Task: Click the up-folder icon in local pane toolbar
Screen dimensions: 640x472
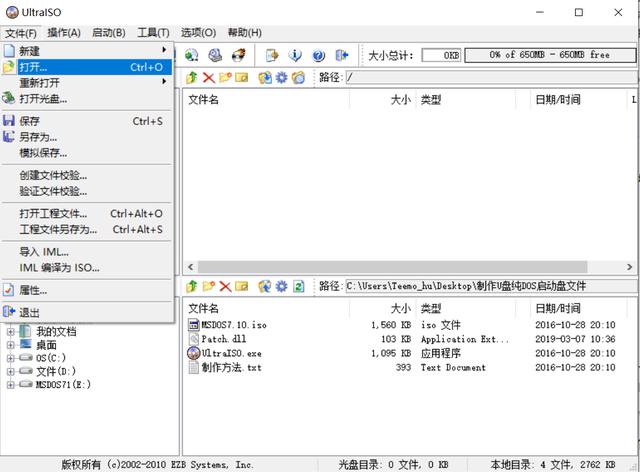Action: click(192, 286)
